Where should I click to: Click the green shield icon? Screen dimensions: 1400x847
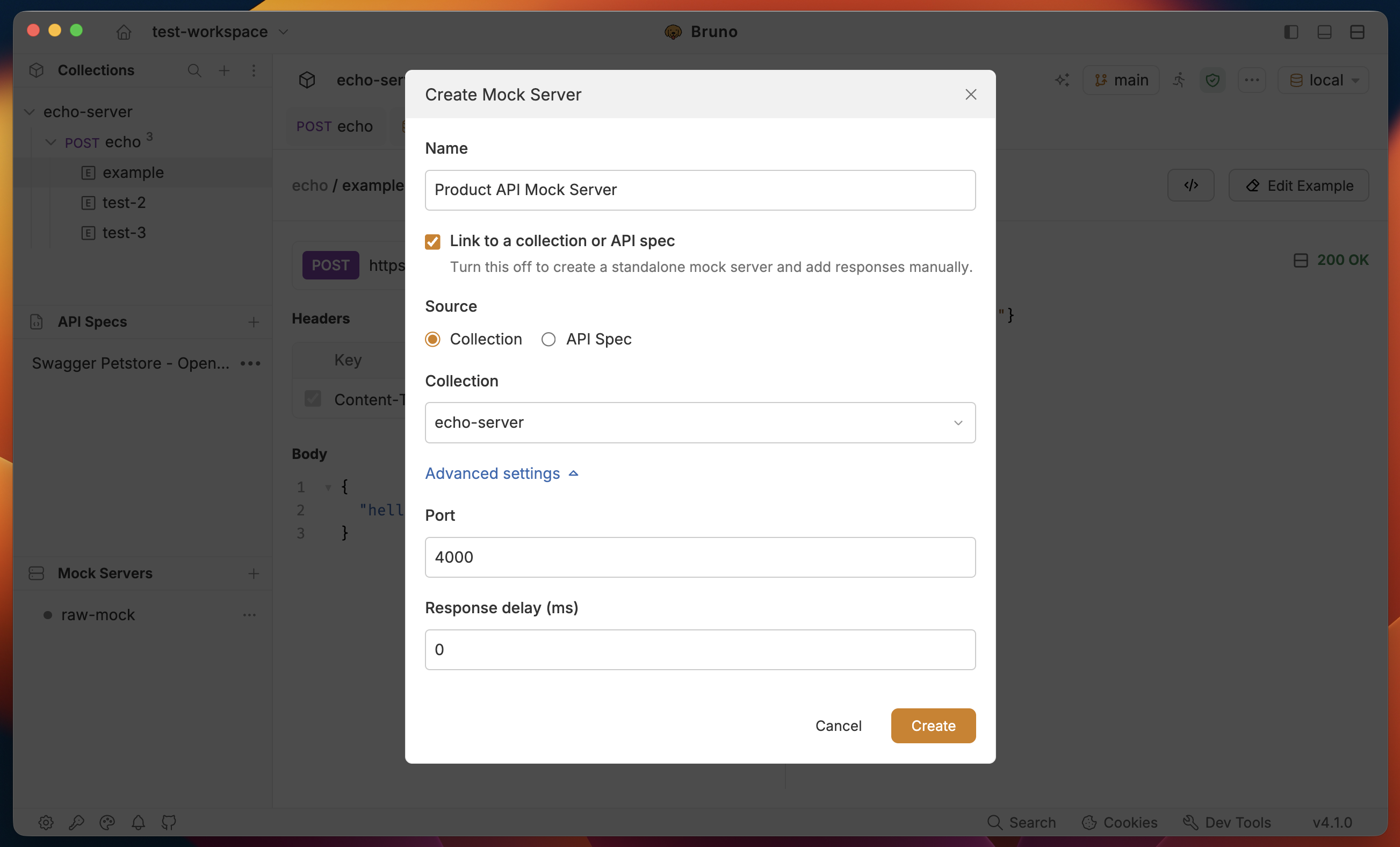click(1213, 80)
